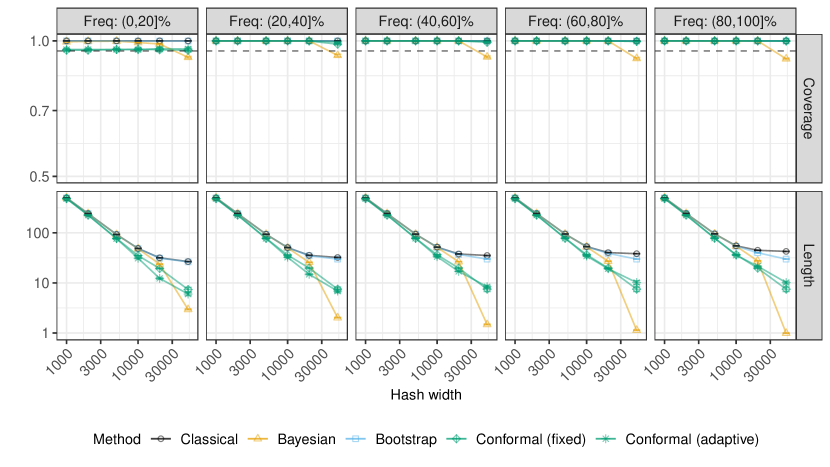The image size is (830, 467).
Task: Click the Classical circle marker in legend
Action: [157, 439]
